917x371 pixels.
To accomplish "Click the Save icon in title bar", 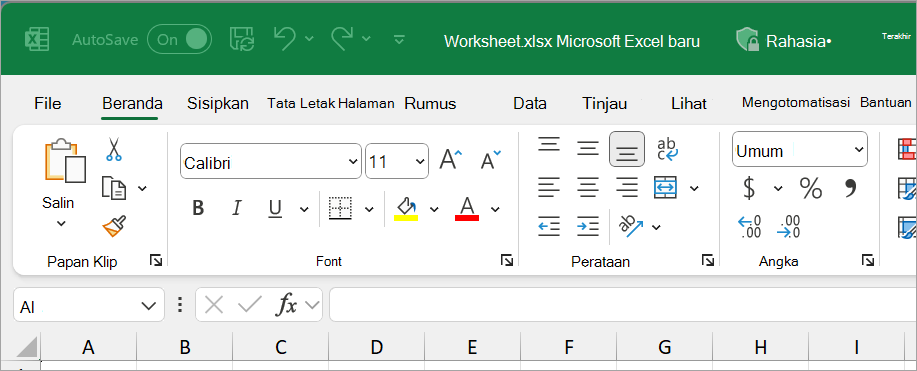I will coord(241,39).
